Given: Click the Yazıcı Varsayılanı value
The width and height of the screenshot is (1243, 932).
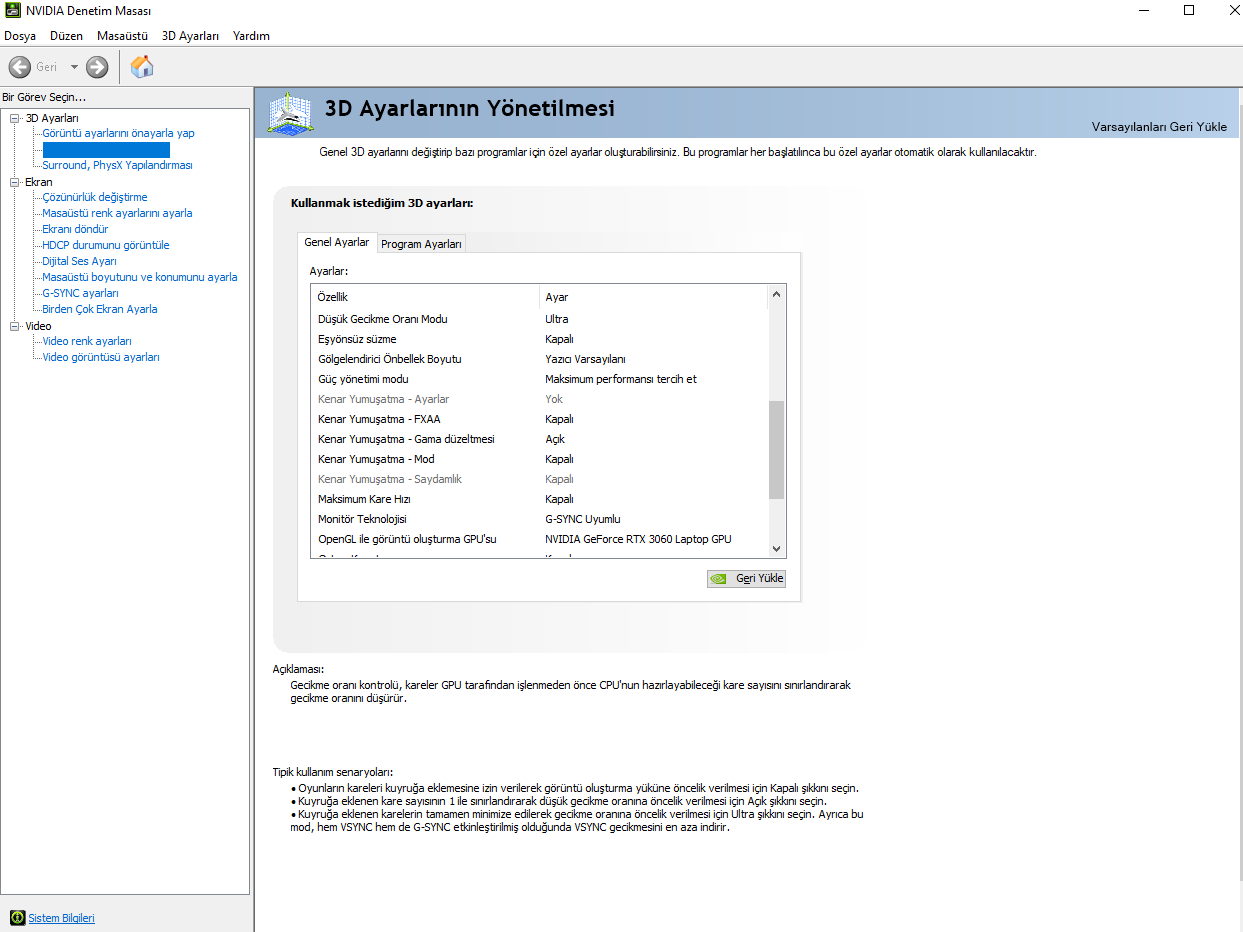Looking at the screenshot, I should (585, 359).
